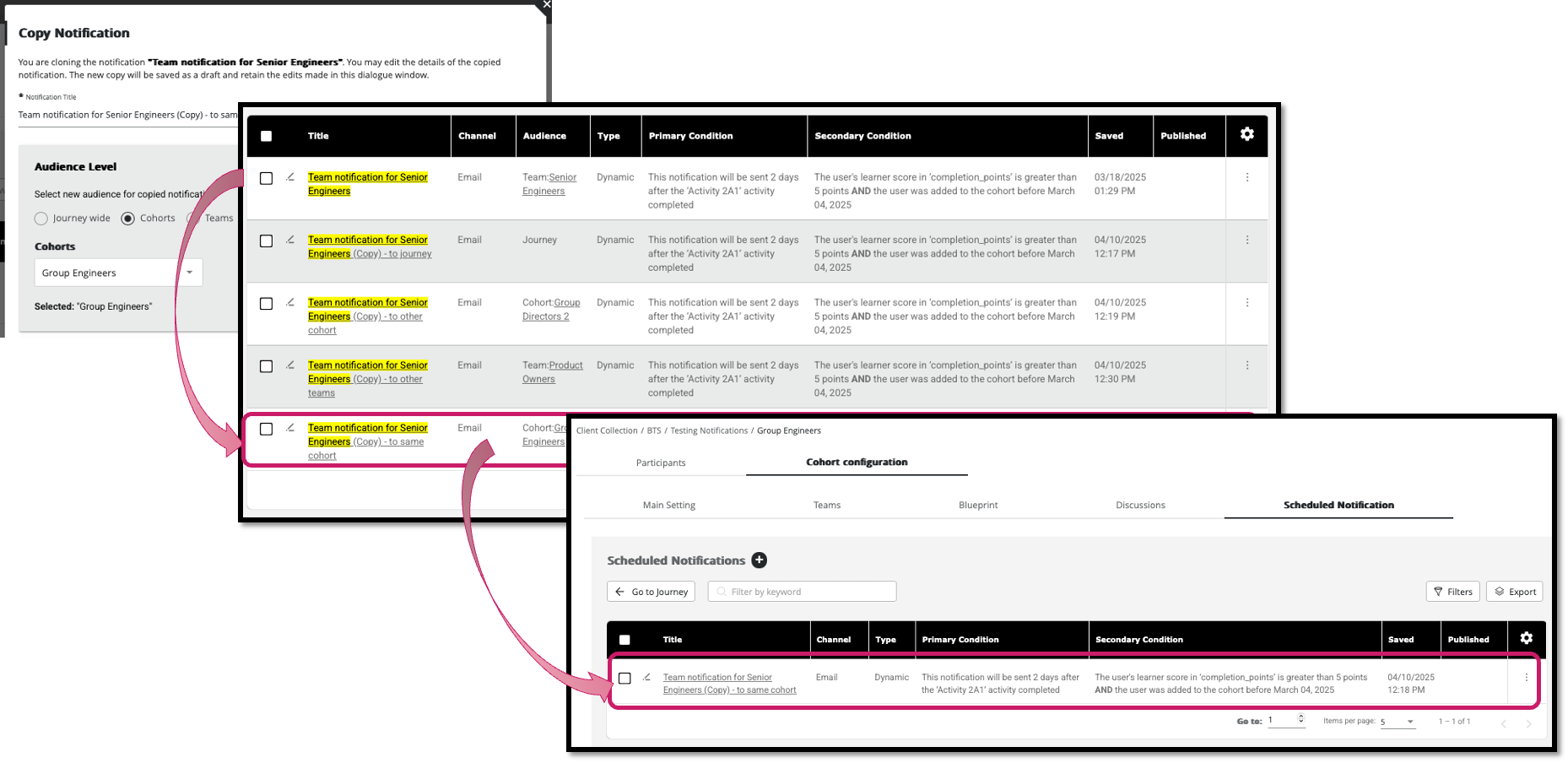This screenshot has width=1568, height=763.
Task: Open Product Owners team audience link
Action: pyautogui.click(x=553, y=372)
